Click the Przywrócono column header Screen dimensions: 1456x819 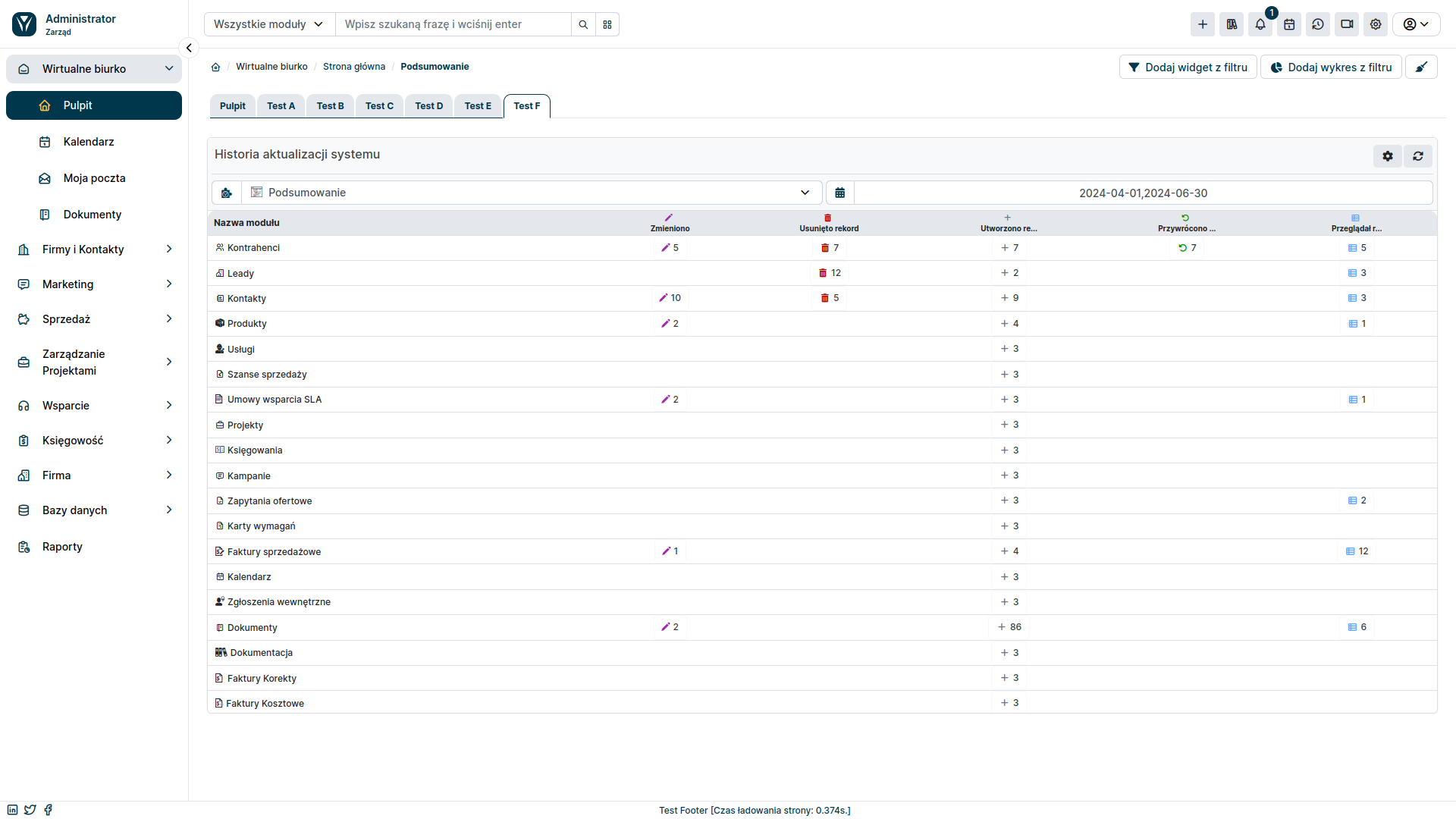coord(1186,223)
